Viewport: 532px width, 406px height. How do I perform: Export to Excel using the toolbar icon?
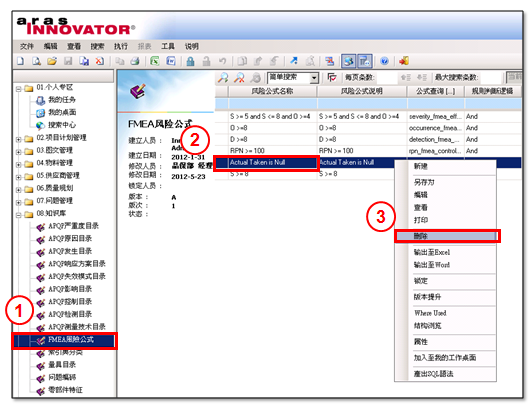click(155, 61)
